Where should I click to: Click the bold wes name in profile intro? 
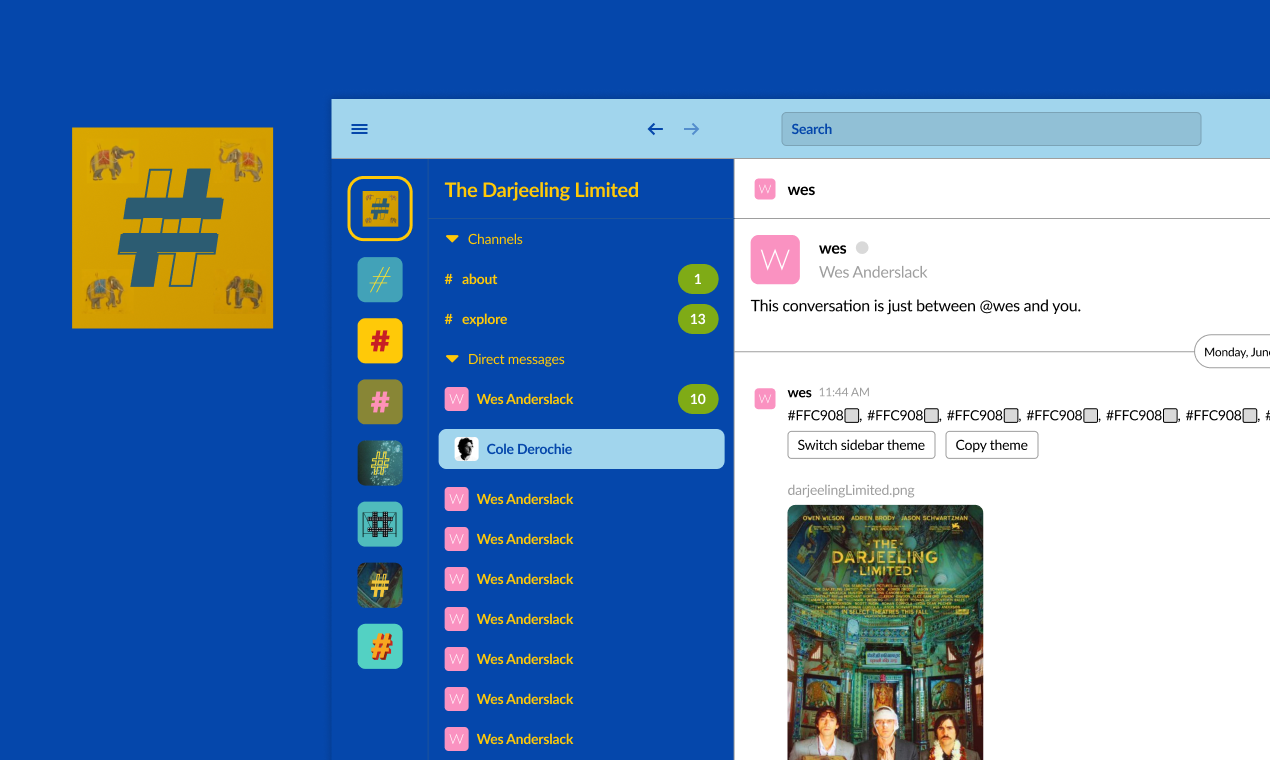point(833,248)
